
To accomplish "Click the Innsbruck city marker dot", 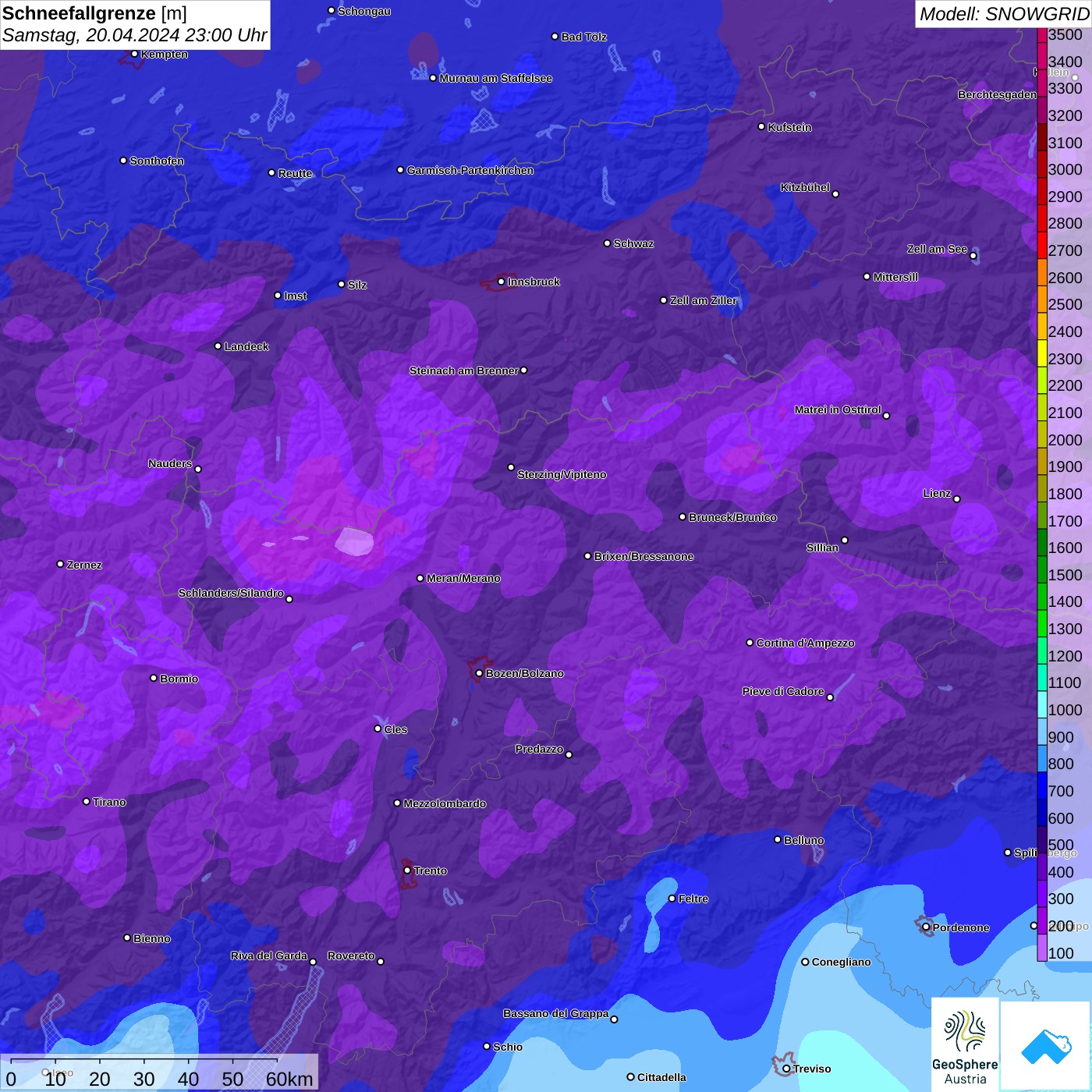I will tap(502, 282).
